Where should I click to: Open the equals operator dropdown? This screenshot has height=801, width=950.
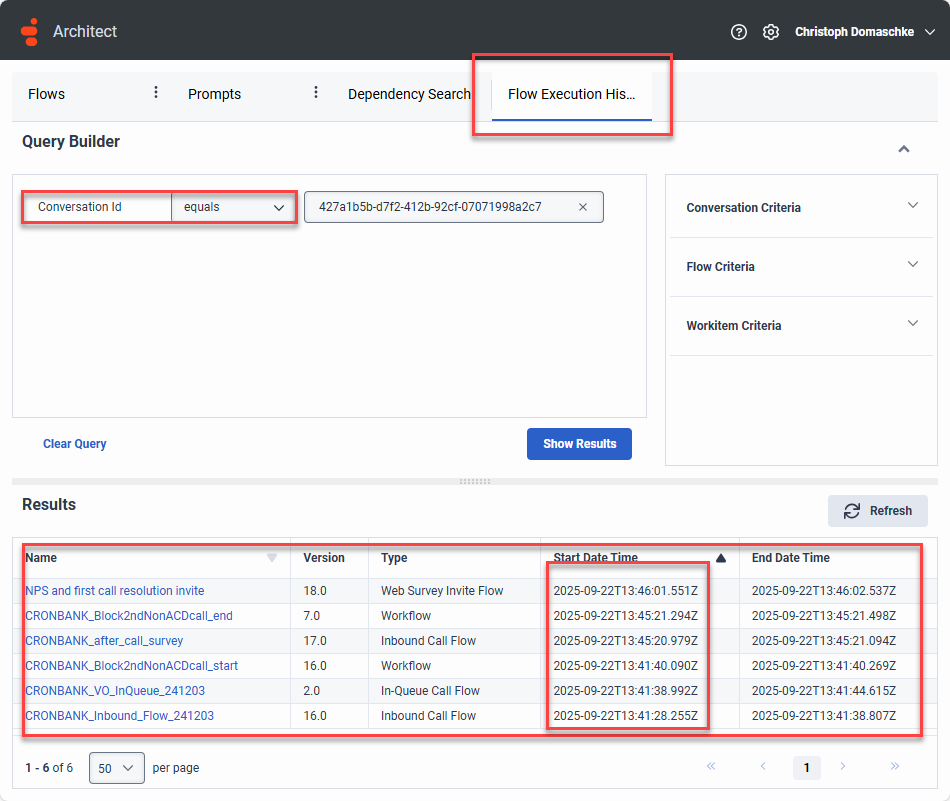coord(234,207)
